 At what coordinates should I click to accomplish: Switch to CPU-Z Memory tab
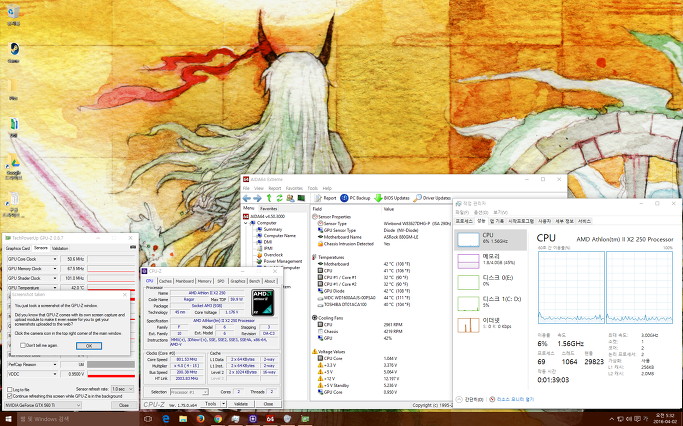pos(205,281)
